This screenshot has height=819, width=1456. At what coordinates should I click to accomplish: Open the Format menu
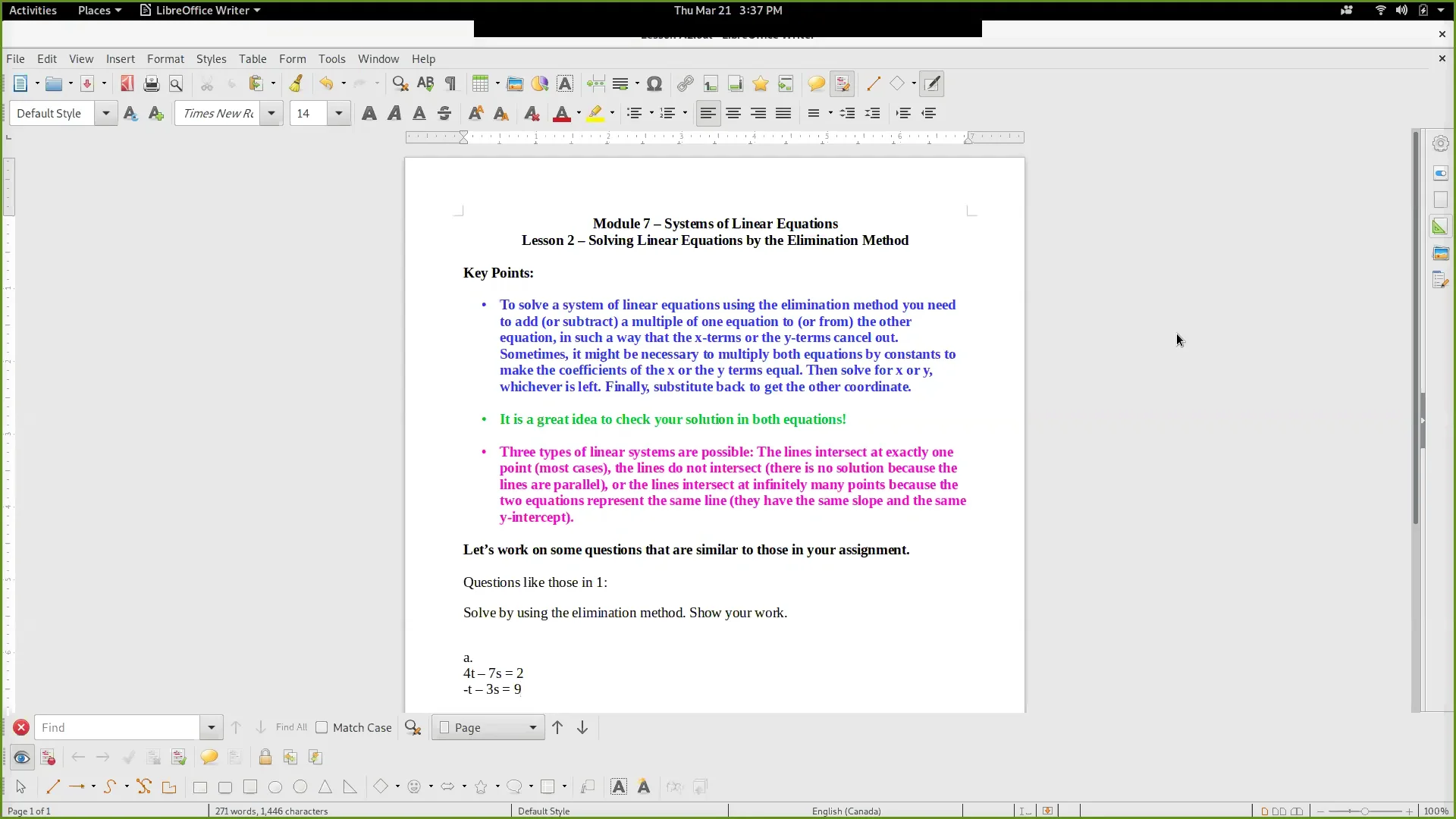coord(165,58)
